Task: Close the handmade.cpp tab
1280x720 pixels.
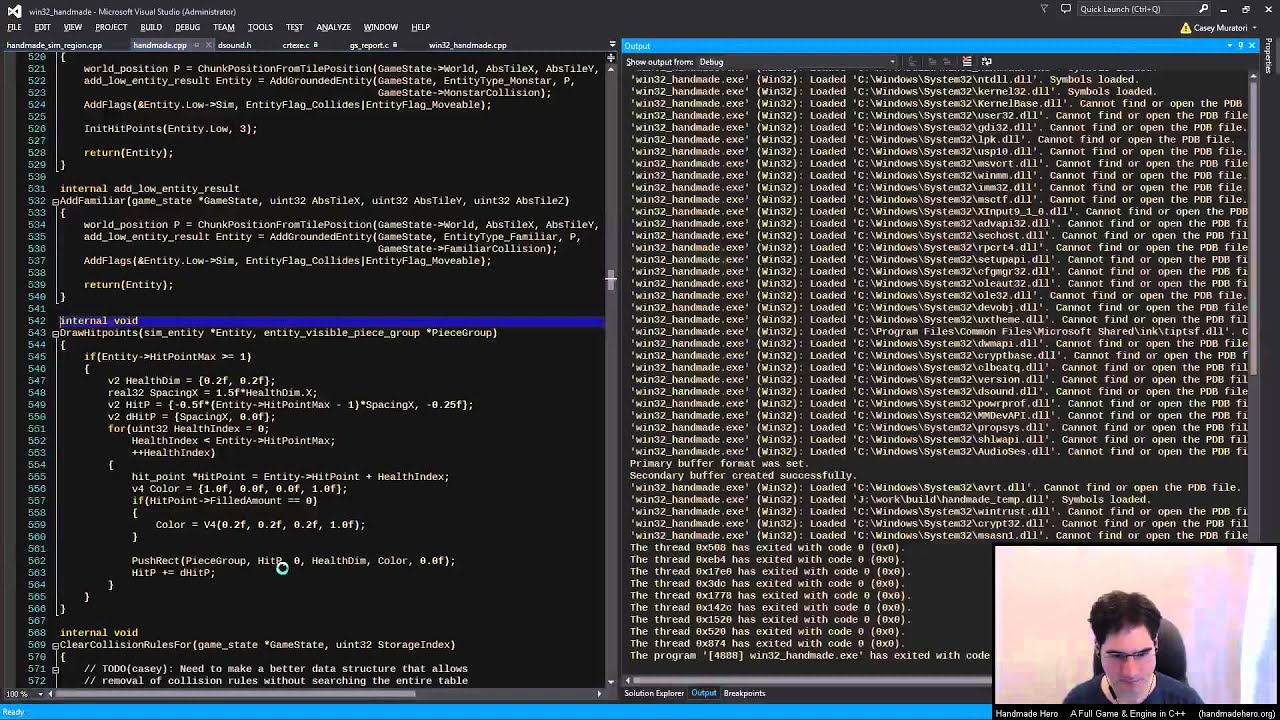Action: 206,45
